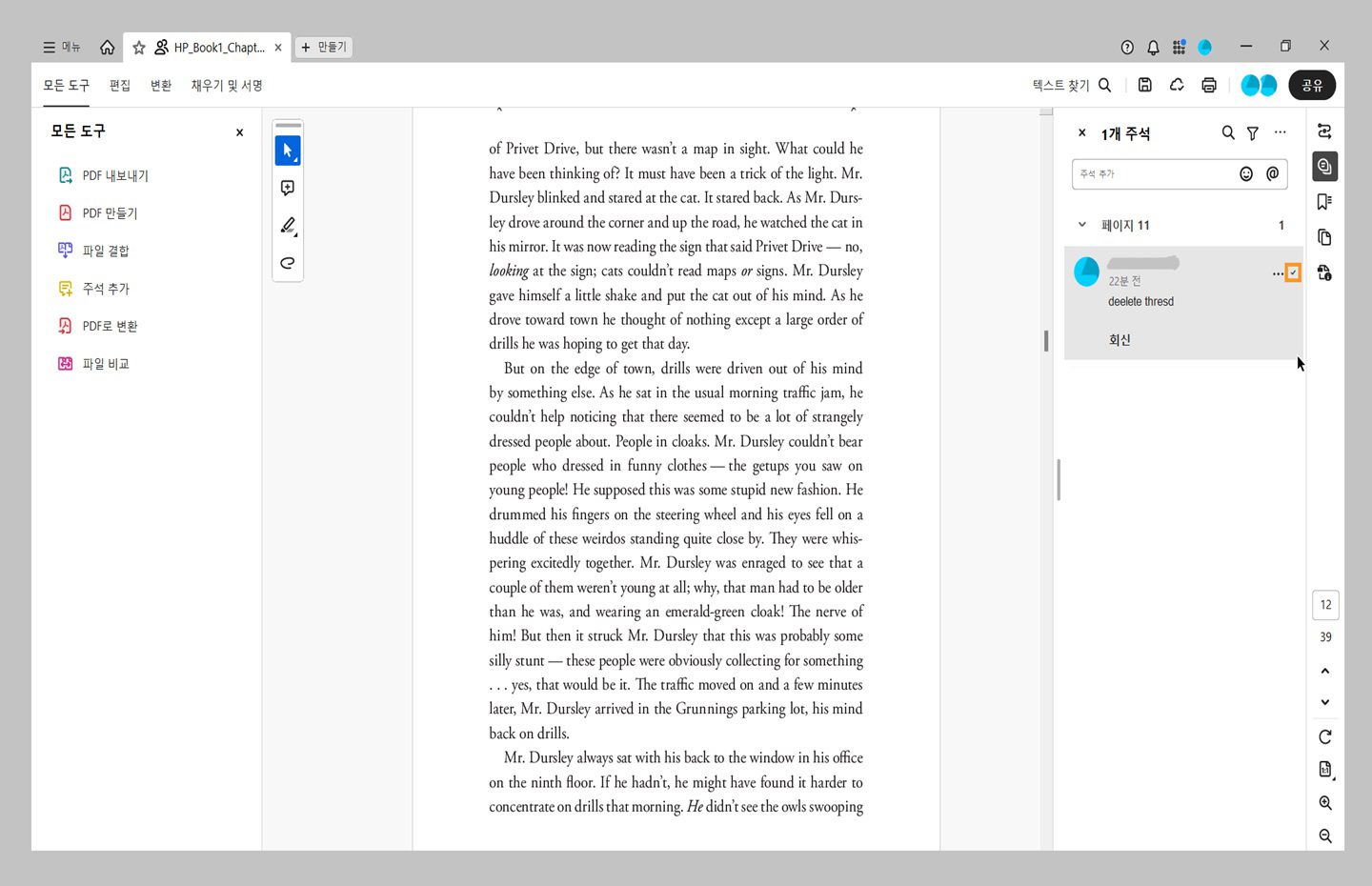The image size is (1372, 886).
Task: Click the cloud sync icon
Action: tap(1177, 85)
